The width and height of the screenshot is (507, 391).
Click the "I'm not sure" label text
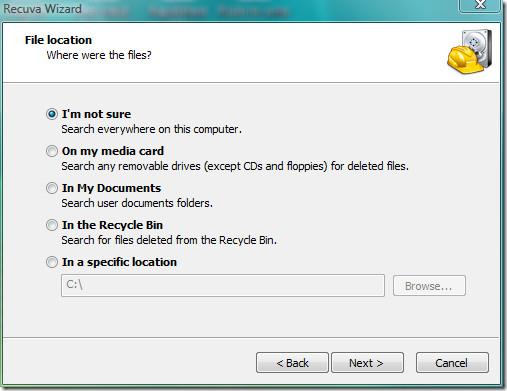tap(96, 114)
